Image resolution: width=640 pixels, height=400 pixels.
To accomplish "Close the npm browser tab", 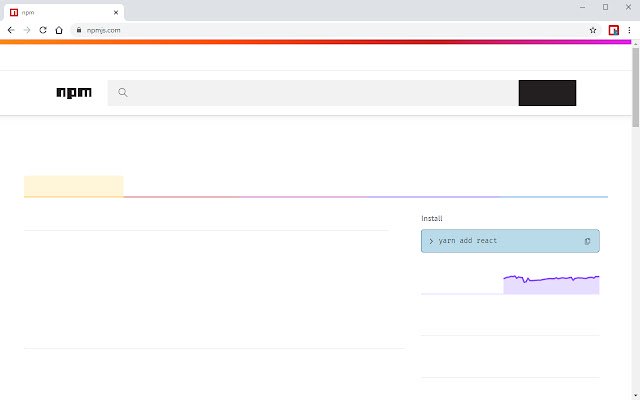I will 116,13.
